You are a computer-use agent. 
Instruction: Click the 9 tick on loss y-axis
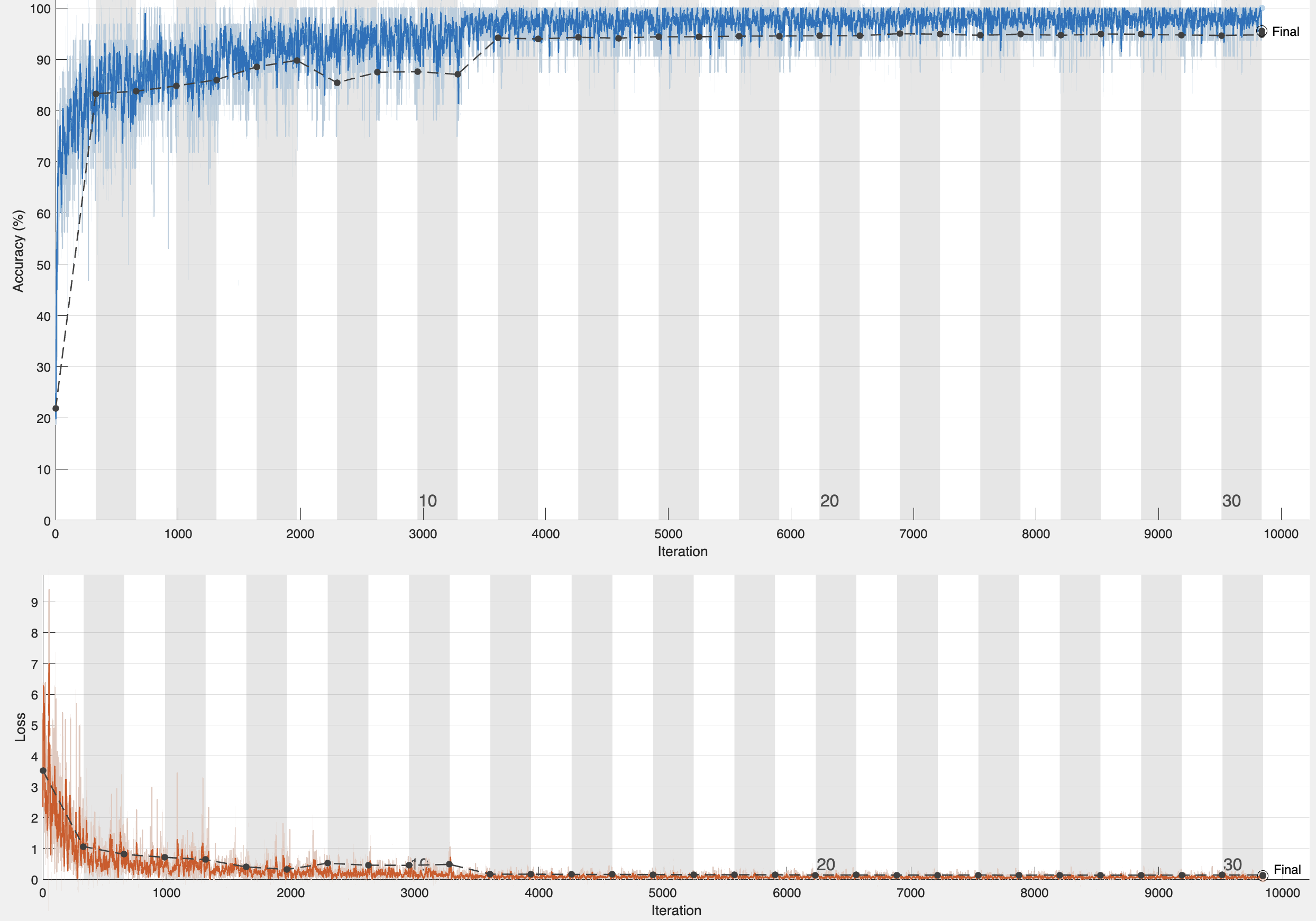tap(34, 602)
